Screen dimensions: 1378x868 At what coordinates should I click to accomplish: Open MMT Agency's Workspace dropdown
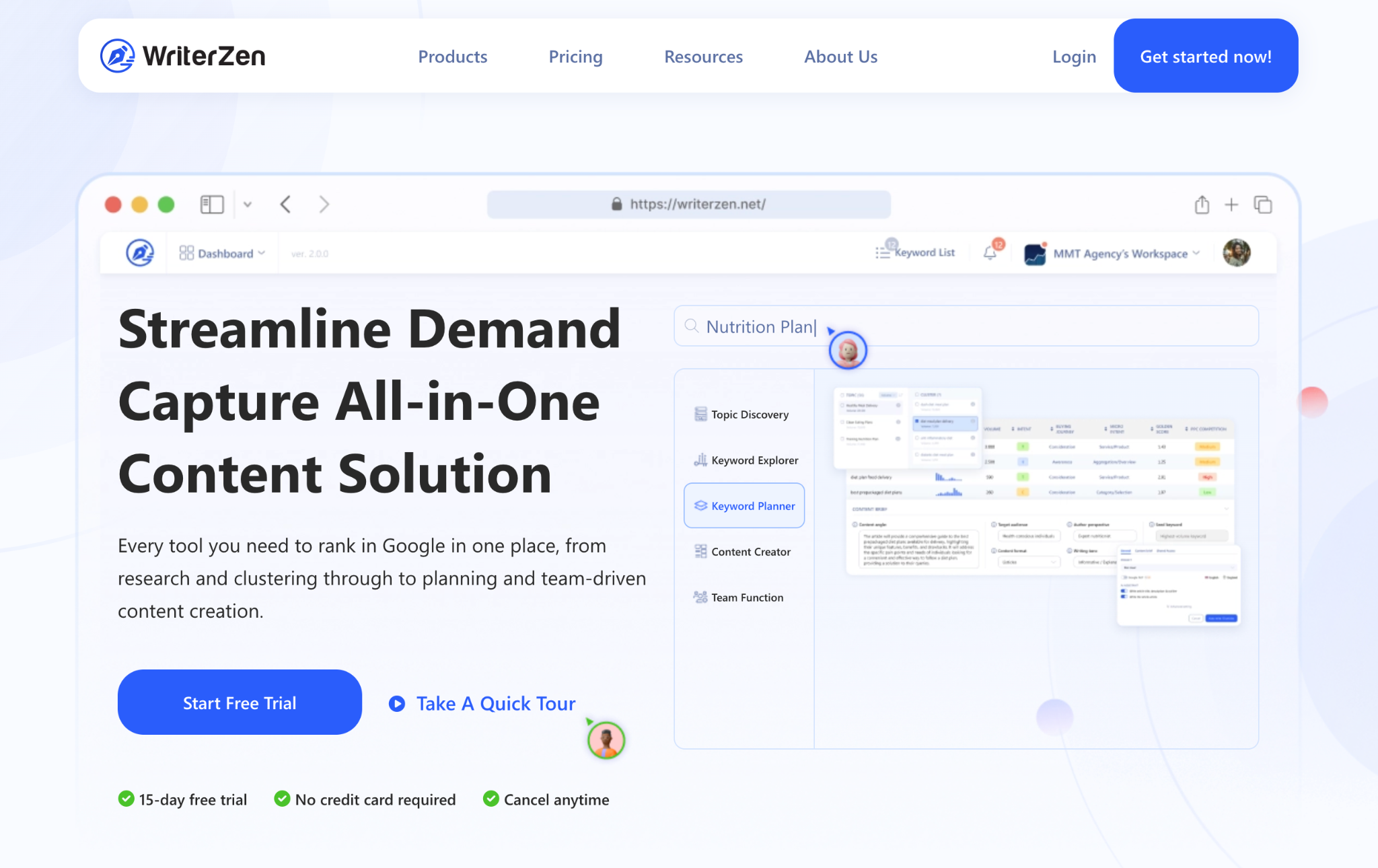pyautogui.click(x=1120, y=254)
